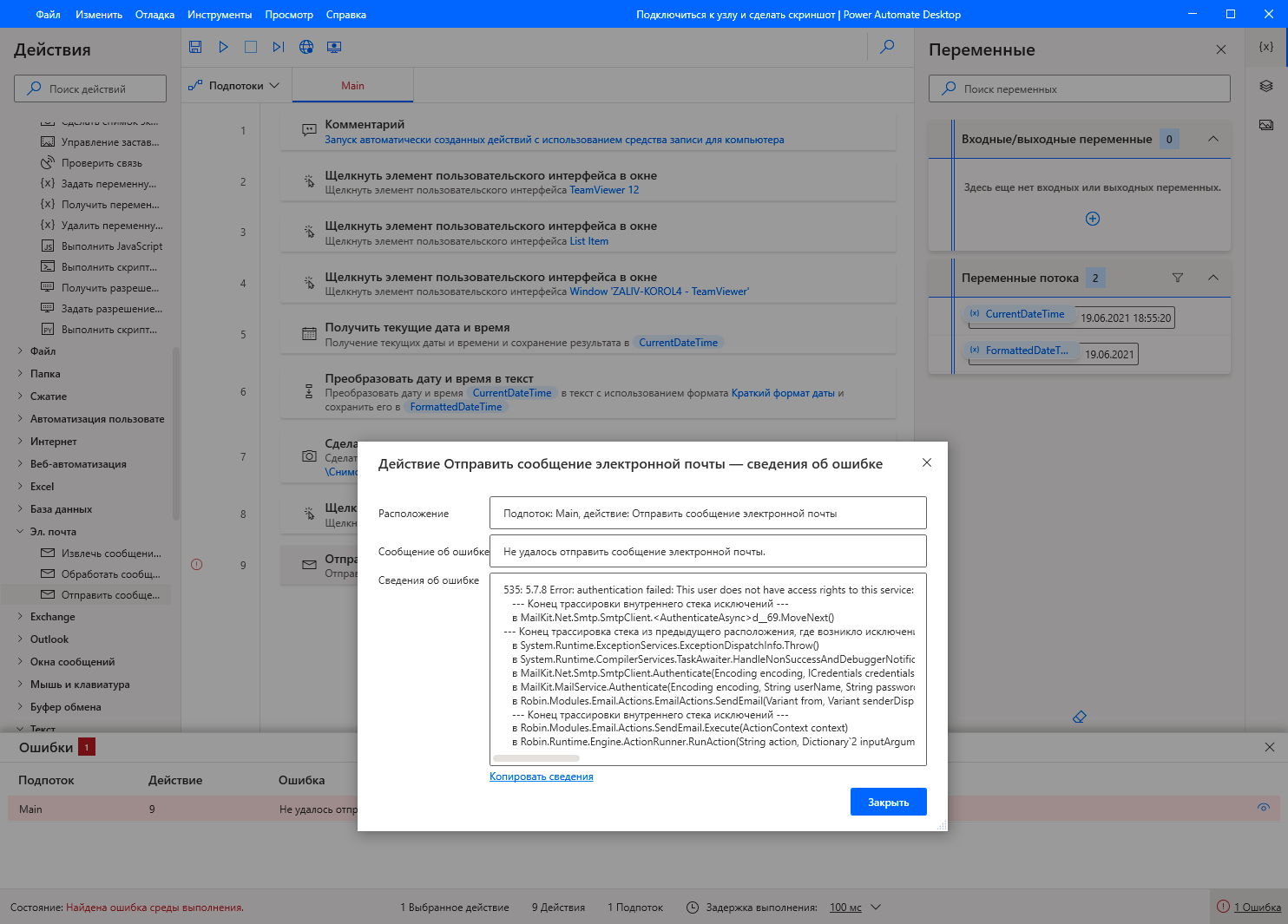Click the search magnifier in flow toolbar

click(887, 47)
